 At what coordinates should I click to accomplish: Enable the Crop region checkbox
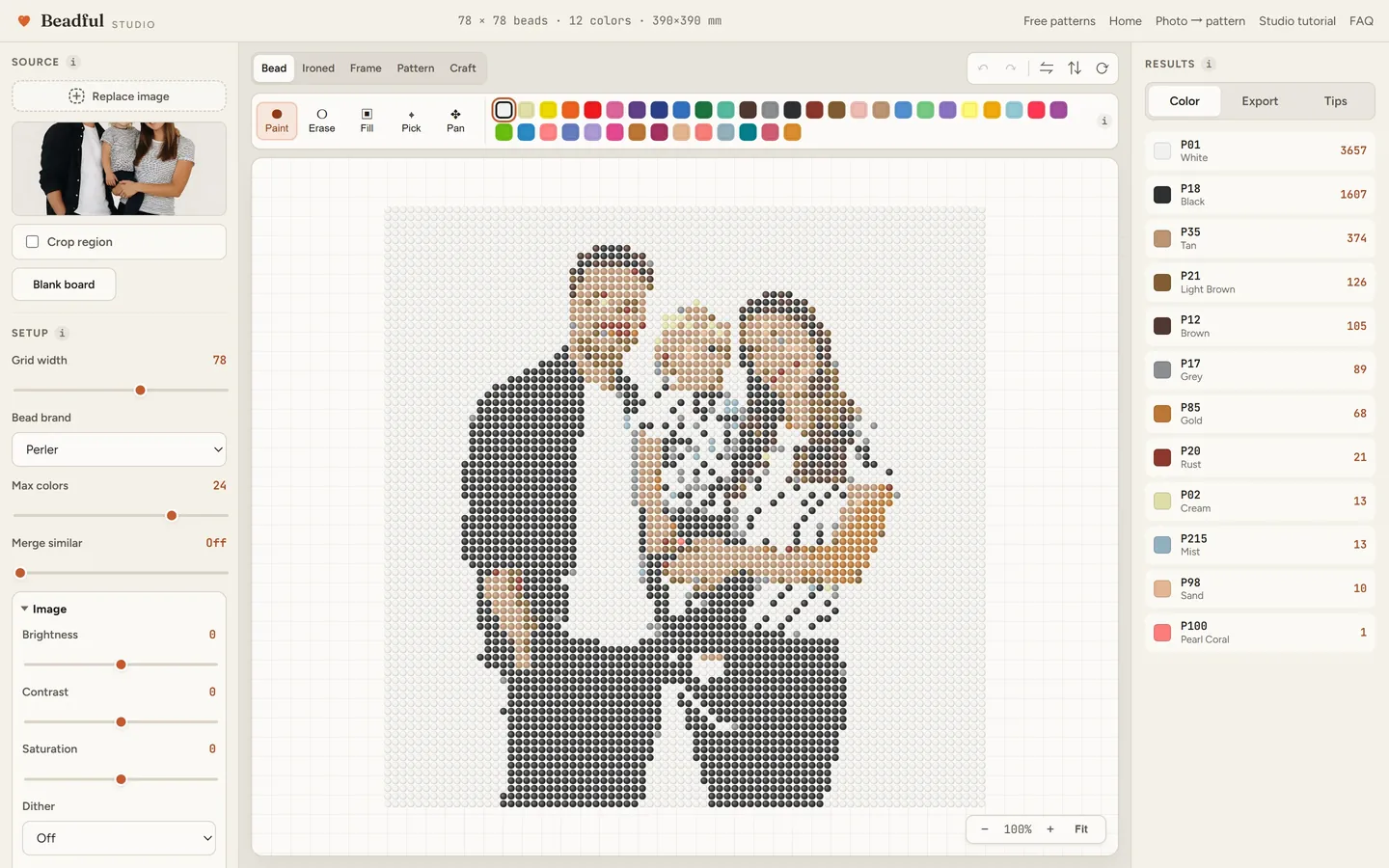pyautogui.click(x=33, y=242)
